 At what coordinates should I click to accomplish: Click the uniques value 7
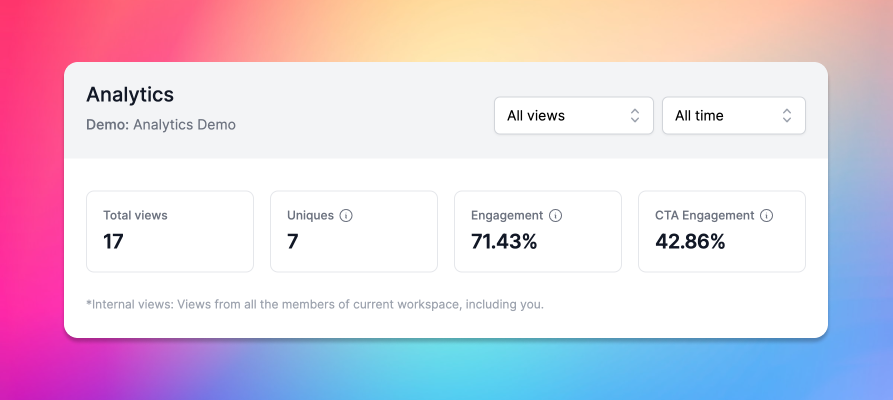pos(292,242)
